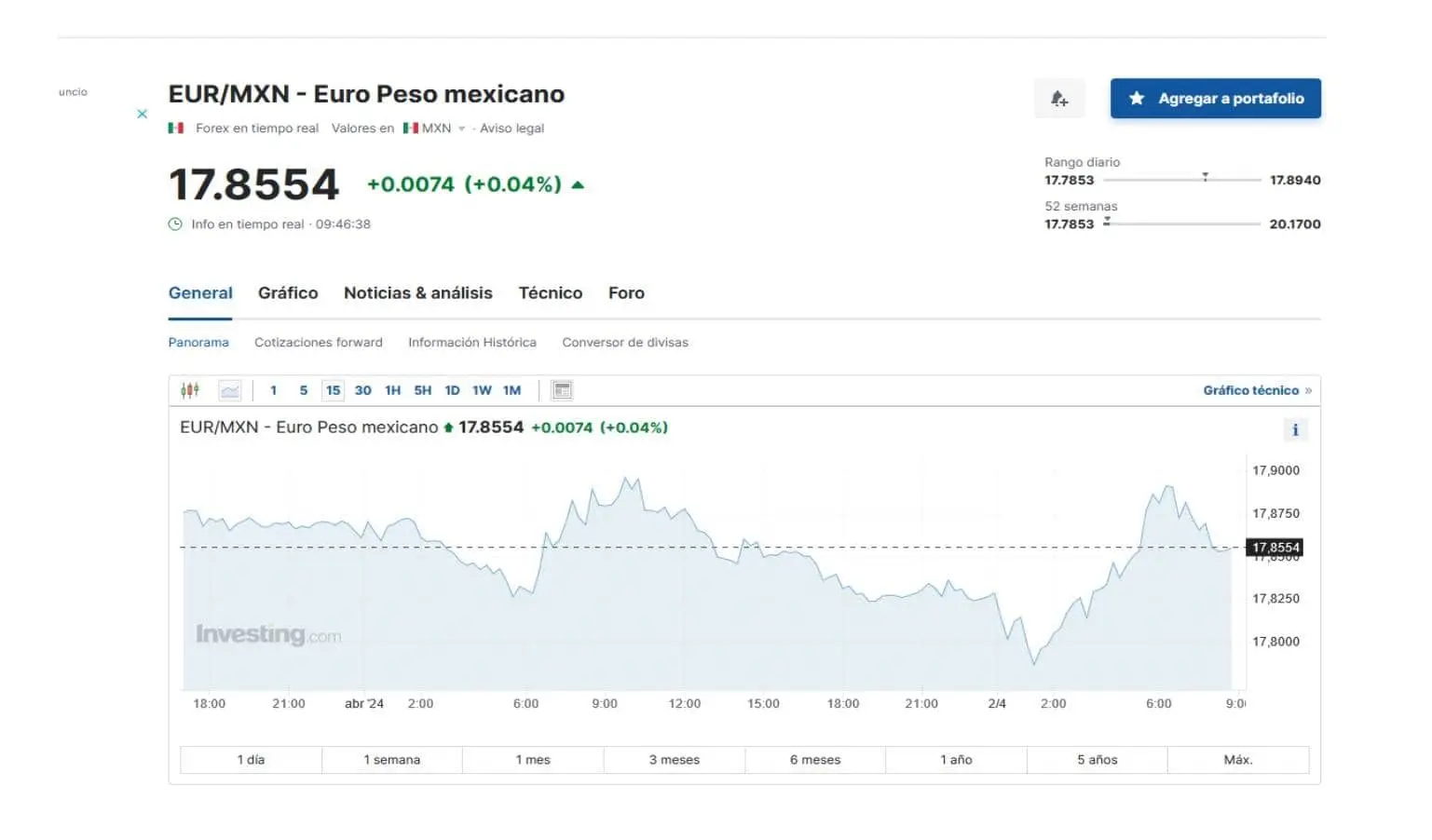Go to the Técnico tab
1432x840 pixels.
click(551, 292)
